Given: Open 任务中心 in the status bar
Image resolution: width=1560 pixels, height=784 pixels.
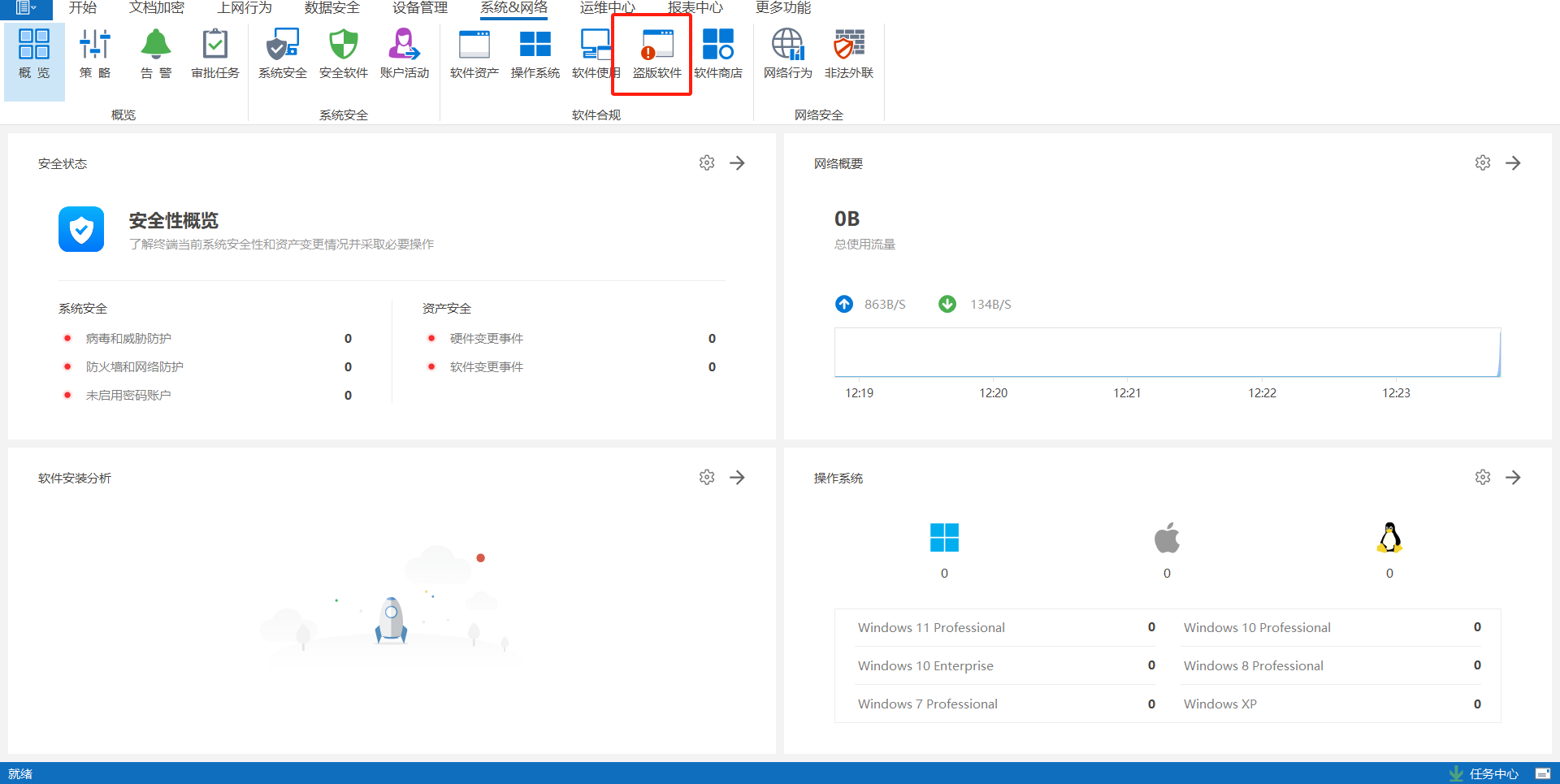Looking at the screenshot, I should [1493, 773].
